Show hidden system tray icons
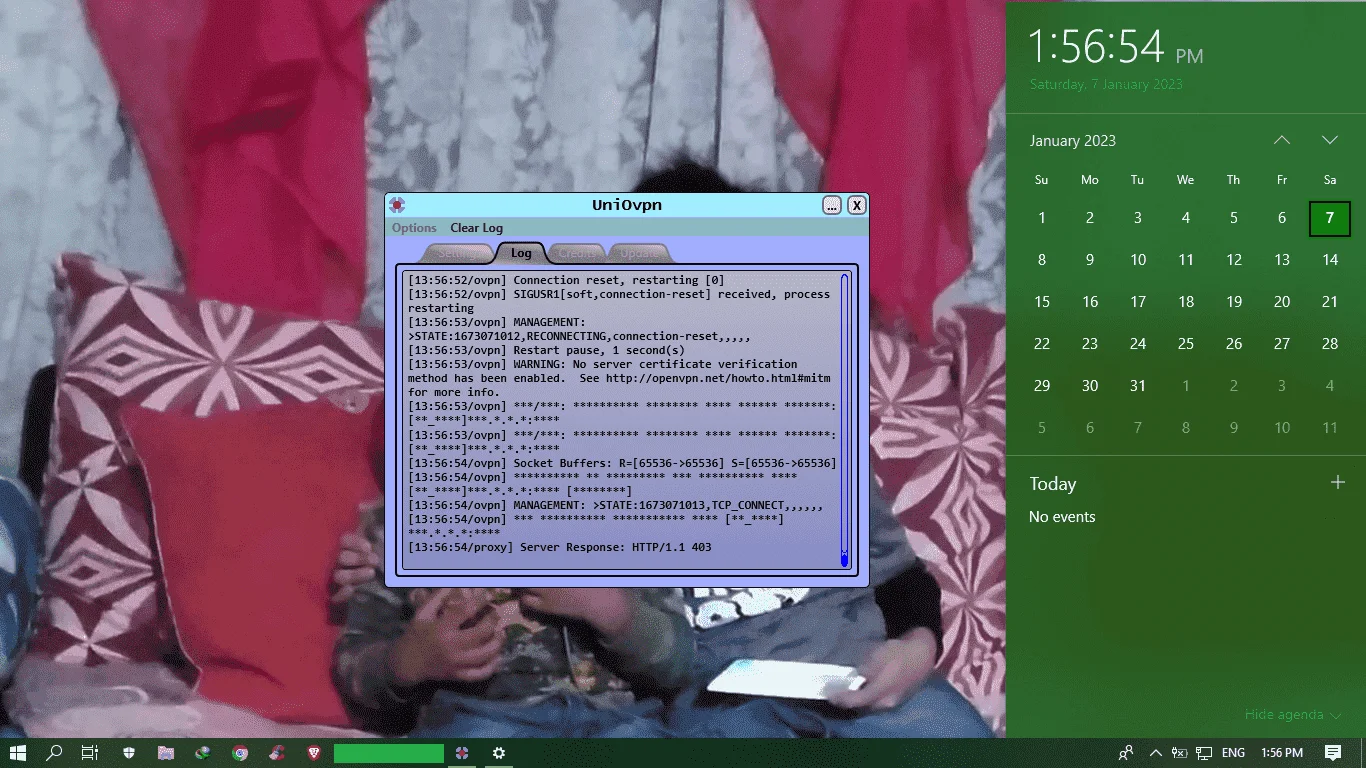Viewport: 1366px width, 768px height. pos(1156,752)
